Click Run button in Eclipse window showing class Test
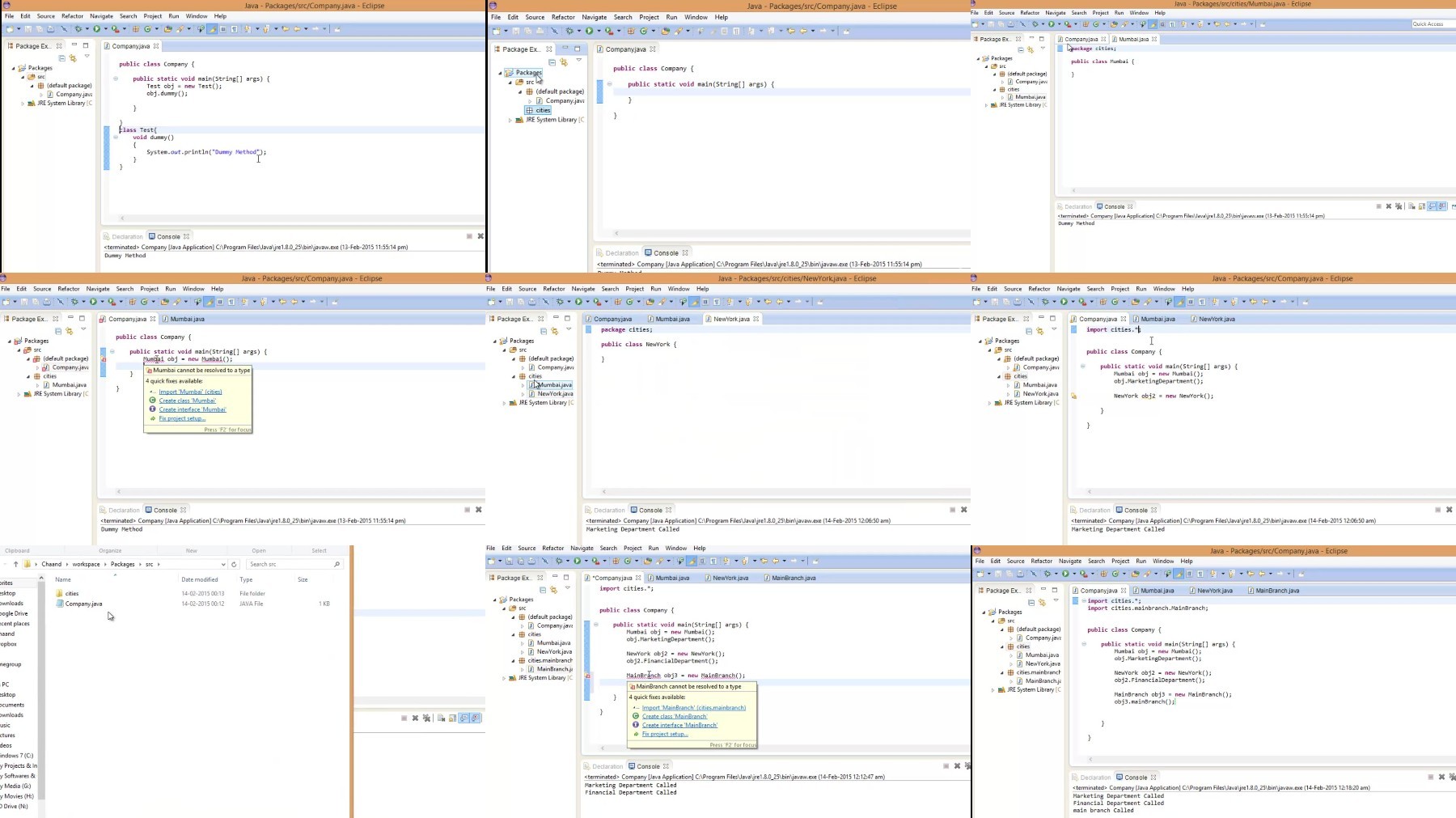The image size is (1456, 818). click(x=96, y=29)
